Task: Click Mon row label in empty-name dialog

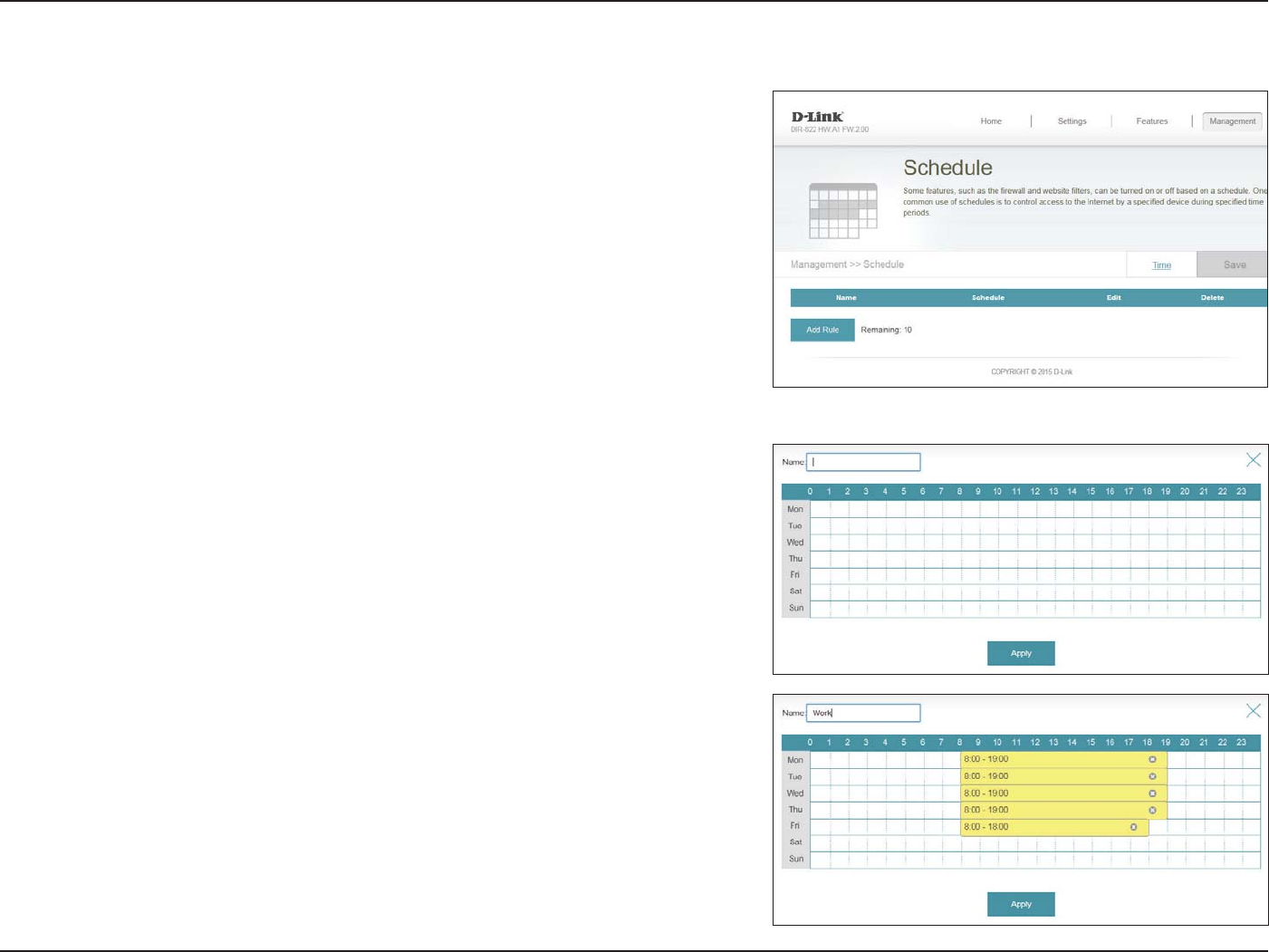Action: [795, 509]
